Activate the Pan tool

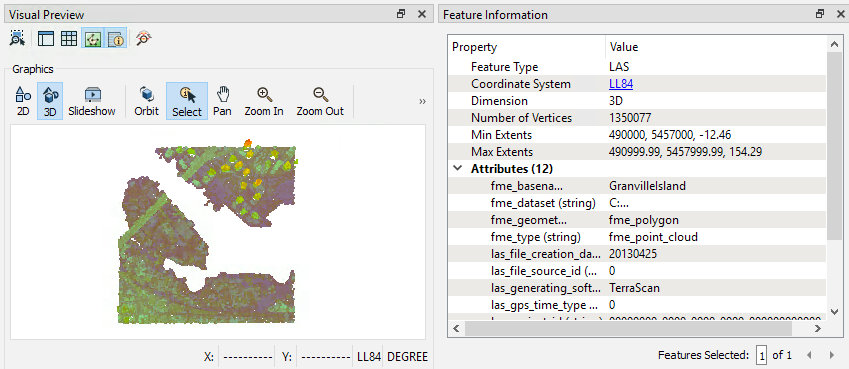pyautogui.click(x=223, y=101)
